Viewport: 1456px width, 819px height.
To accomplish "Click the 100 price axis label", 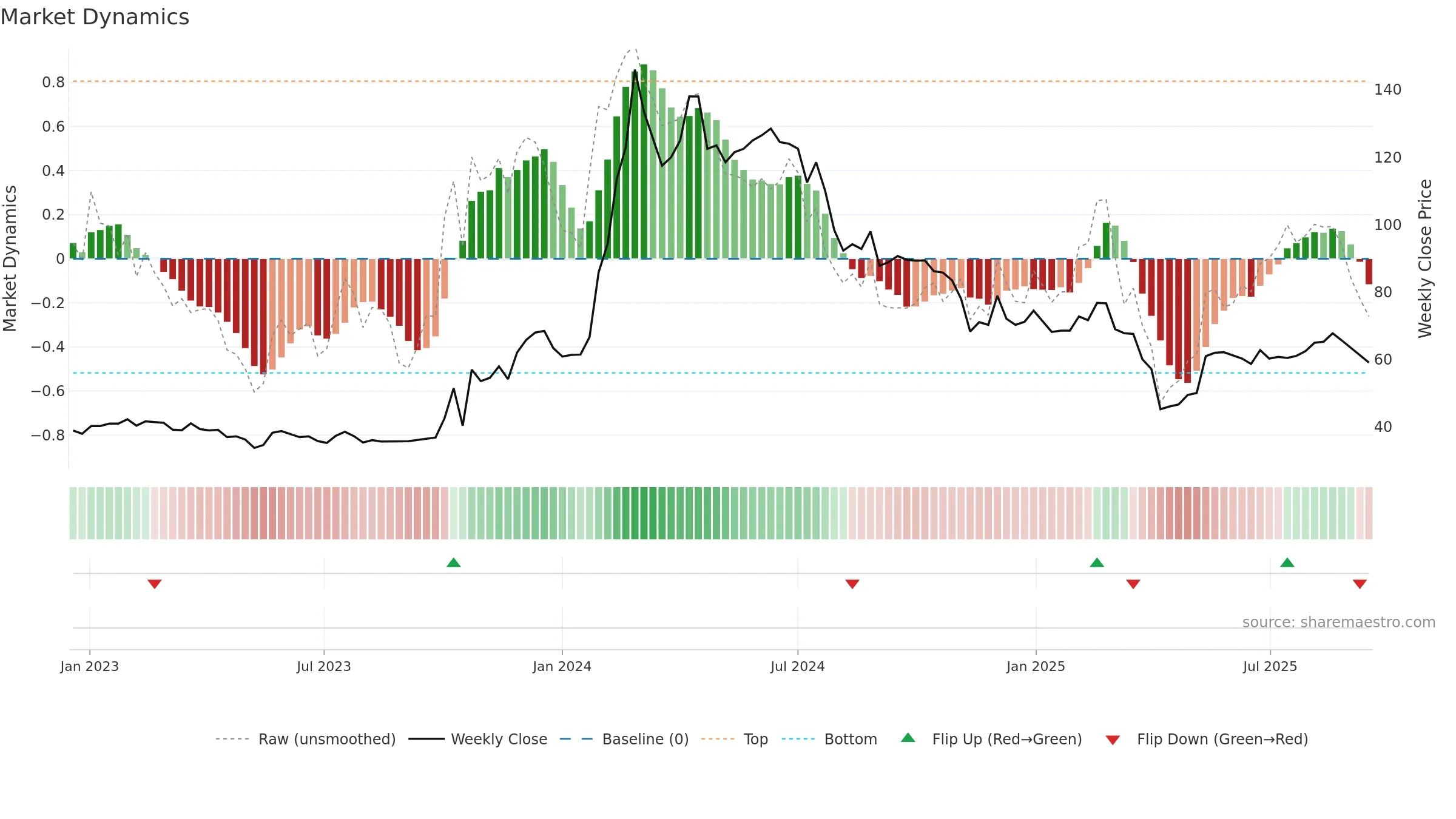I will (1388, 225).
